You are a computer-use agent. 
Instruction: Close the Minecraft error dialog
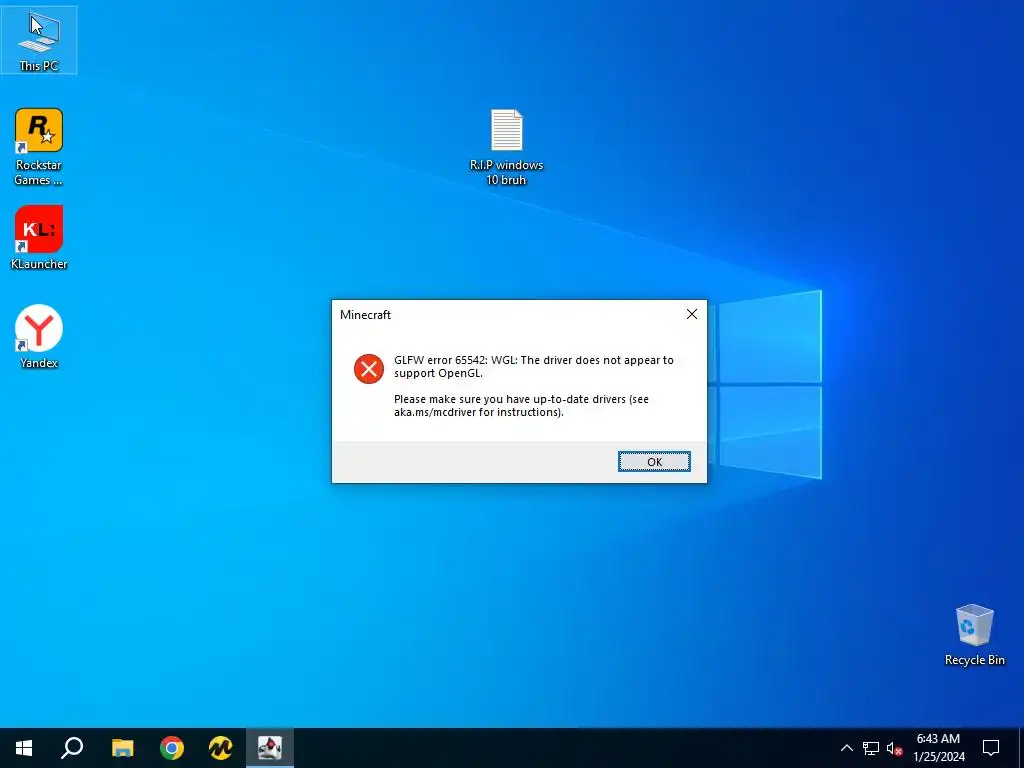pyautogui.click(x=692, y=314)
